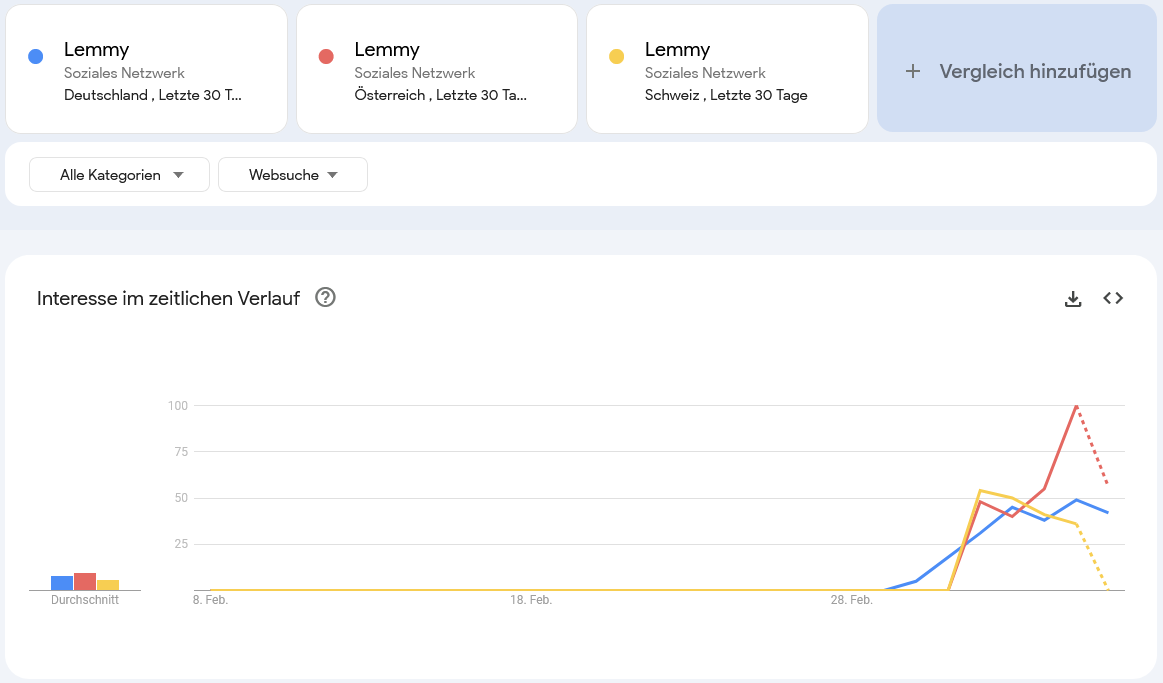Screen dimensions: 1163x683
Task: Open embed code via angle brackets icon
Action: tap(1113, 298)
